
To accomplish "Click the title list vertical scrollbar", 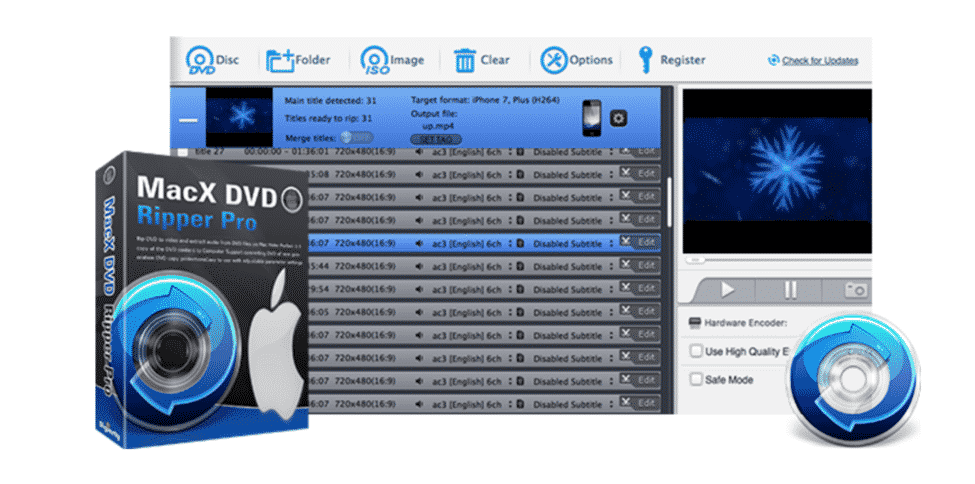I will (x=669, y=202).
